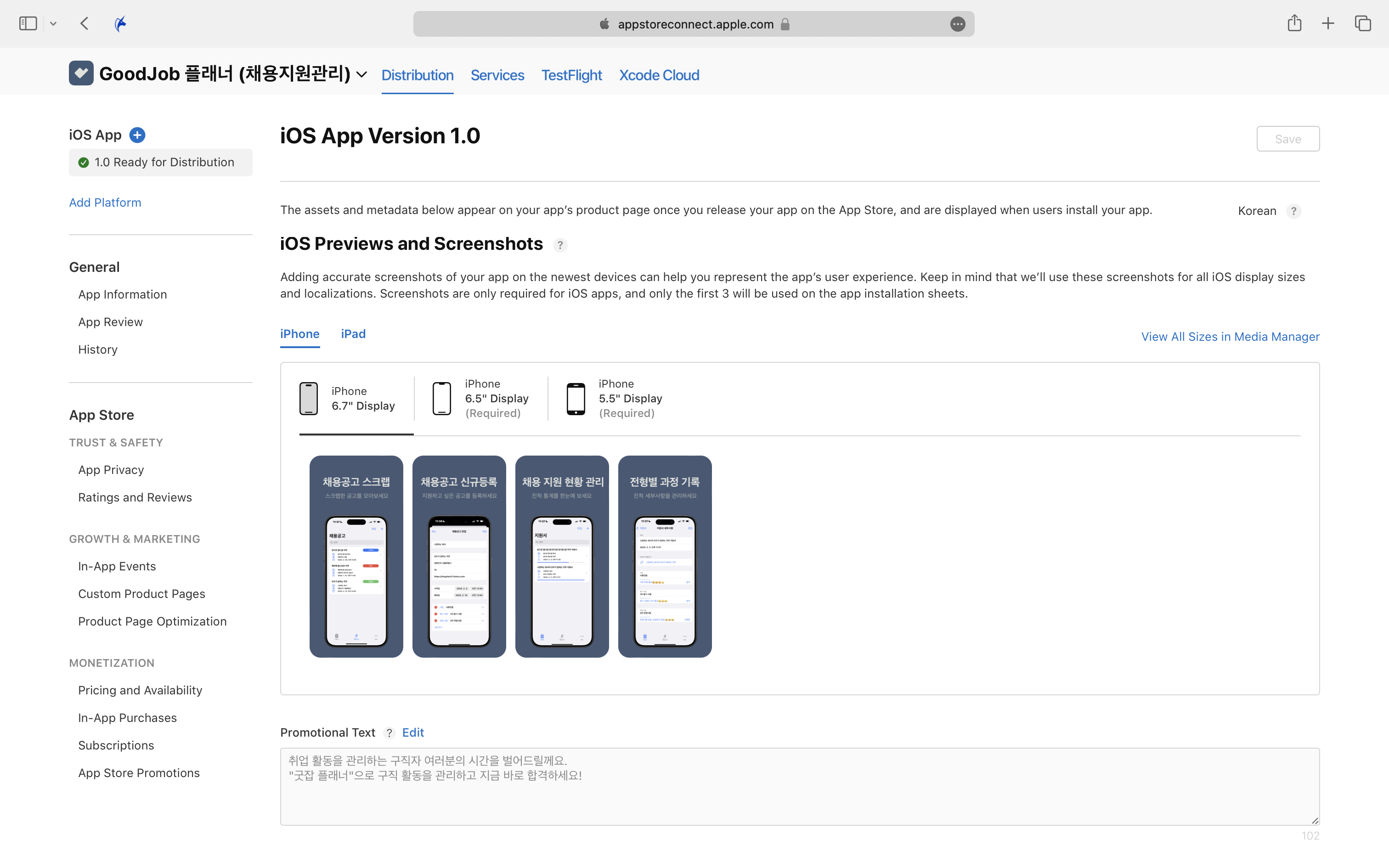Switch to the TestFlight tab

[x=571, y=75]
